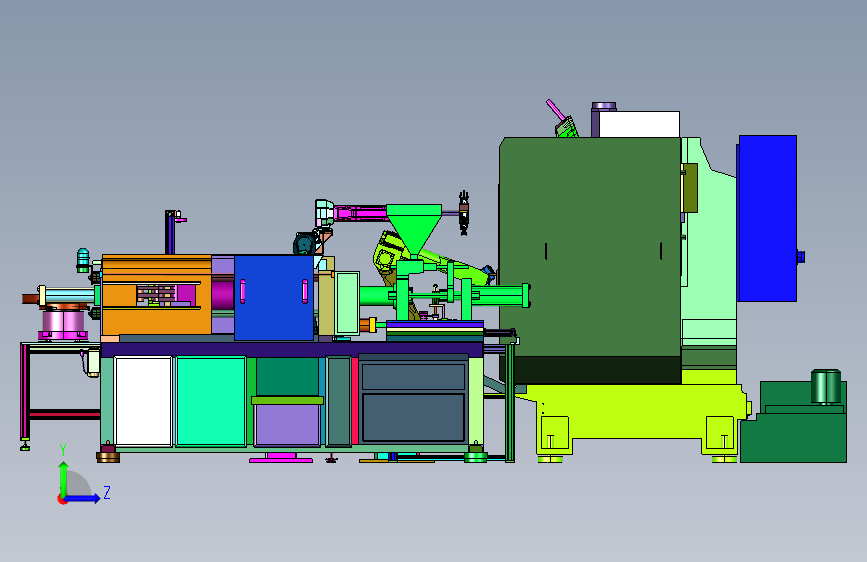Select the tall blue cabinet on far right
867x562 pixels.
pyautogui.click(x=767, y=218)
